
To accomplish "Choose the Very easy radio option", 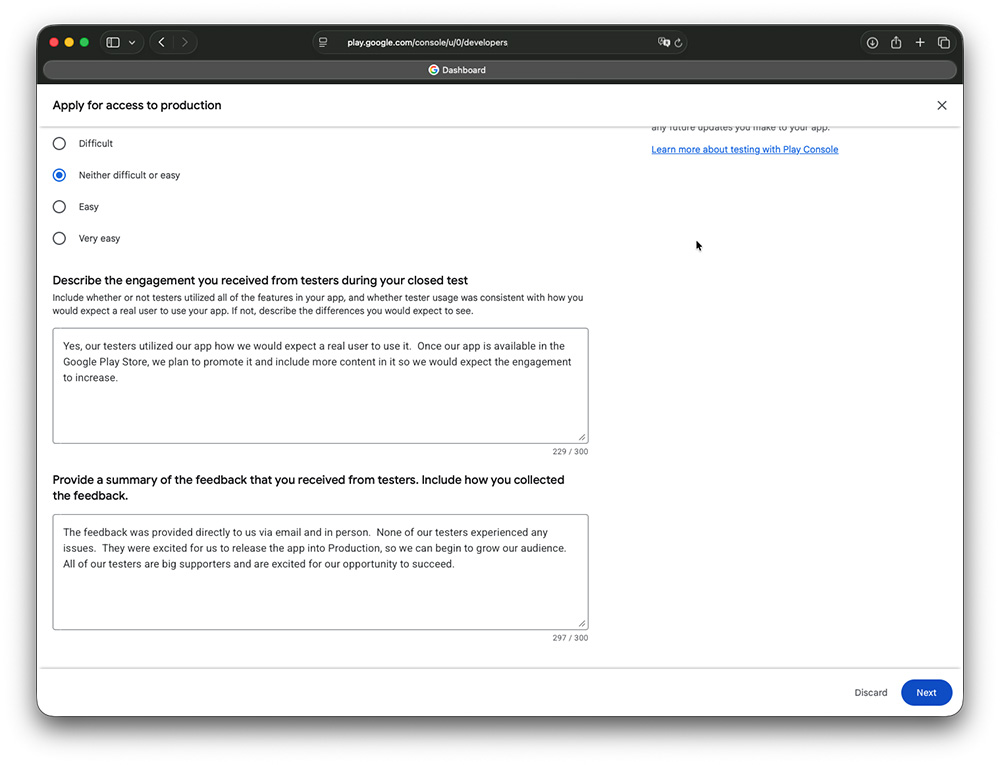I will [x=59, y=238].
